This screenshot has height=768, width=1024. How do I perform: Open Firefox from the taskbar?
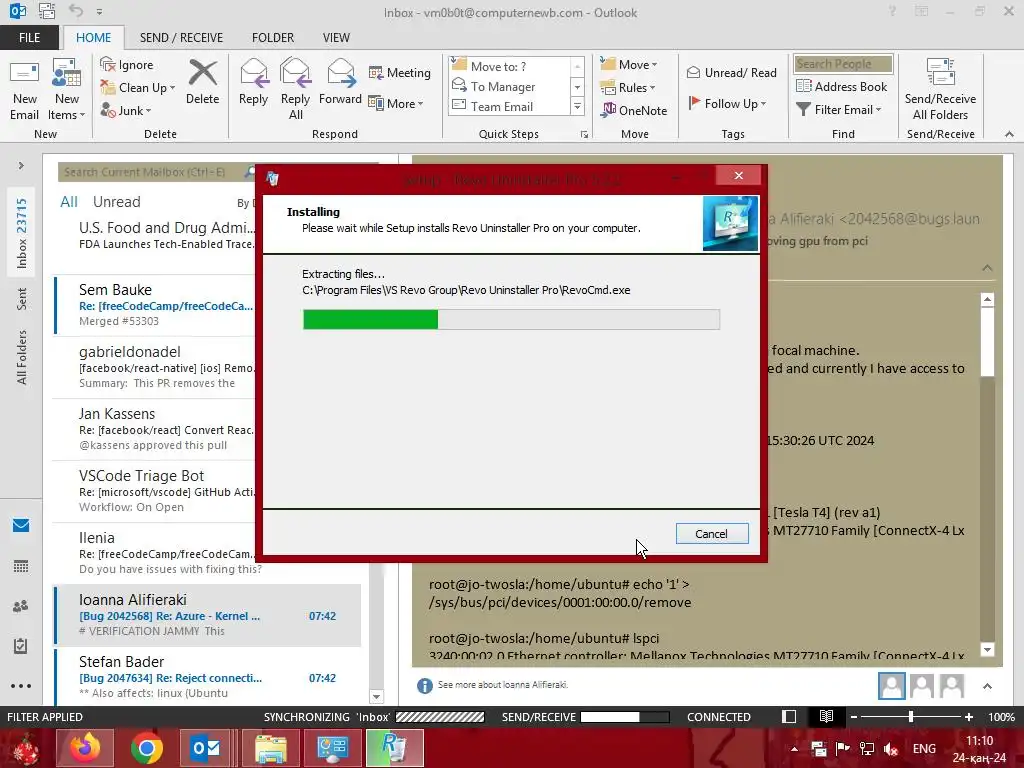(85, 748)
